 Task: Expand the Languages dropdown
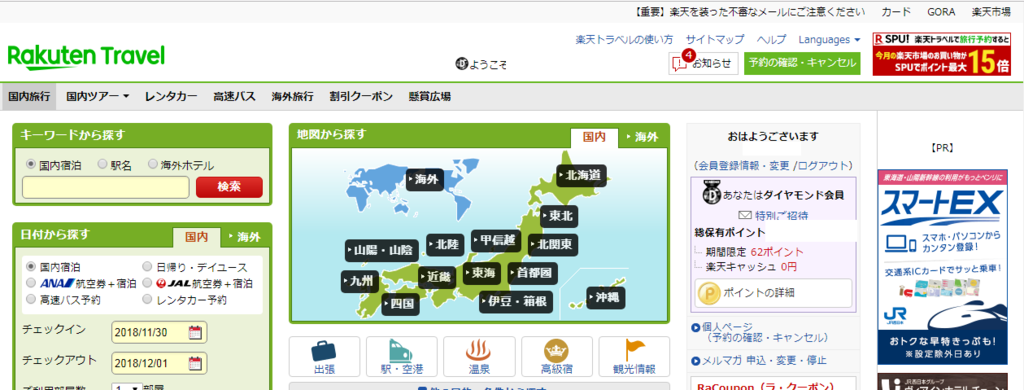(829, 39)
